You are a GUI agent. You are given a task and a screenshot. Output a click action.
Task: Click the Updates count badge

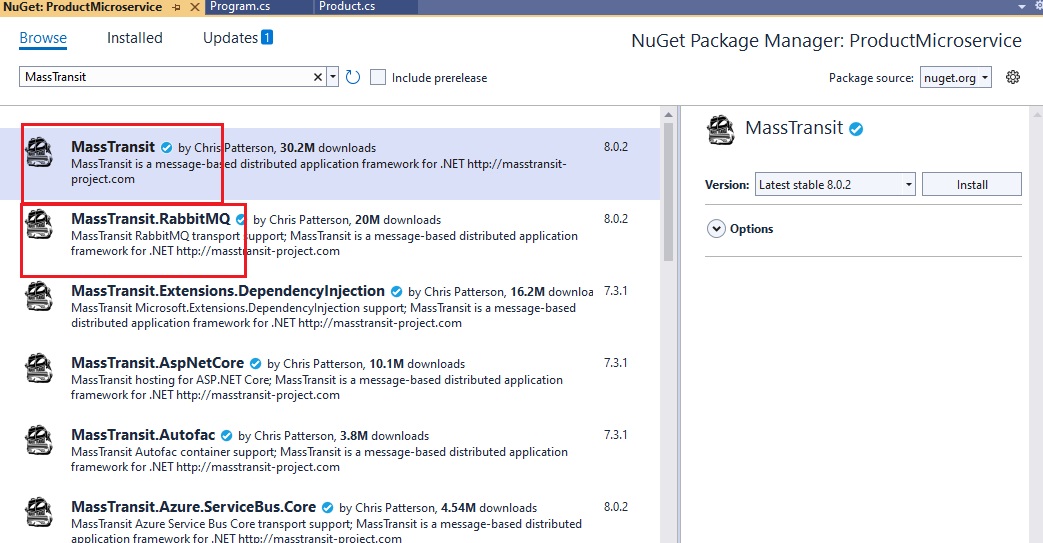[x=267, y=37]
